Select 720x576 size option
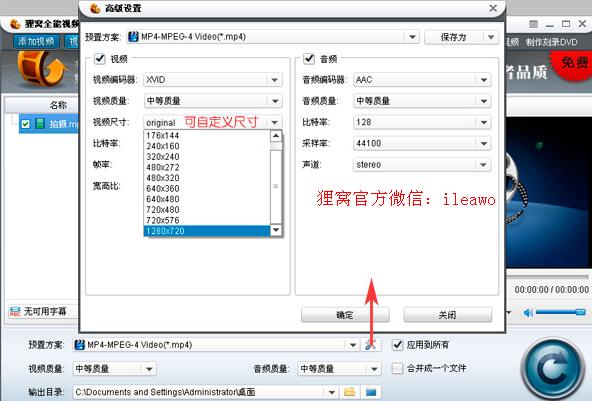Screen dimensions: 592x401 [207, 220]
